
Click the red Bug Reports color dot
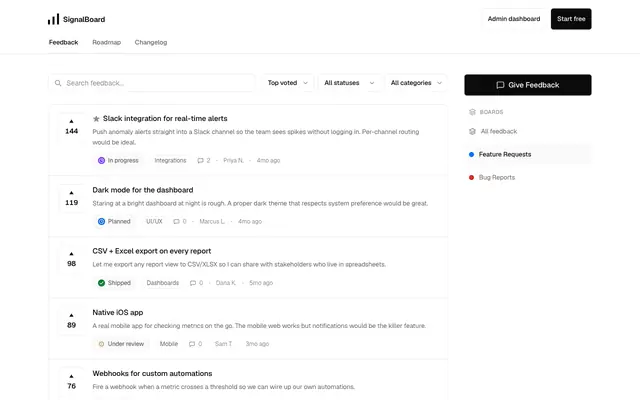click(x=471, y=177)
